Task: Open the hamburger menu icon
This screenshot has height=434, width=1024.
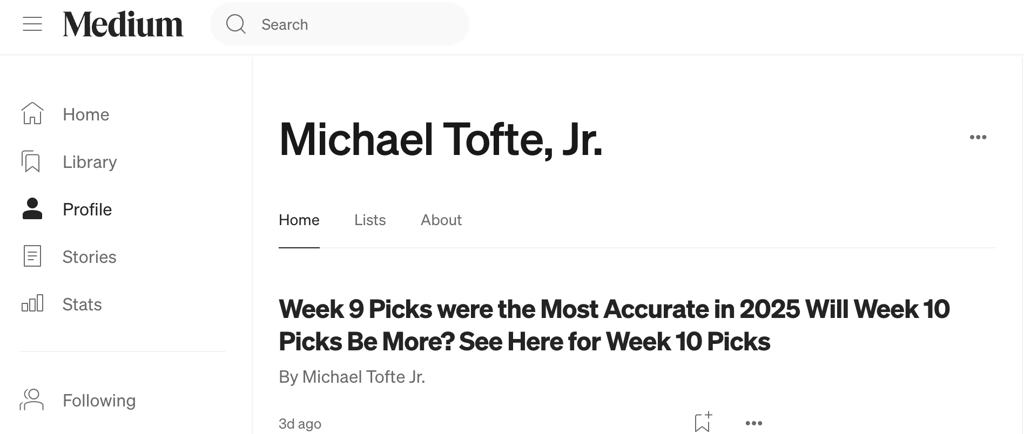Action: pos(32,24)
